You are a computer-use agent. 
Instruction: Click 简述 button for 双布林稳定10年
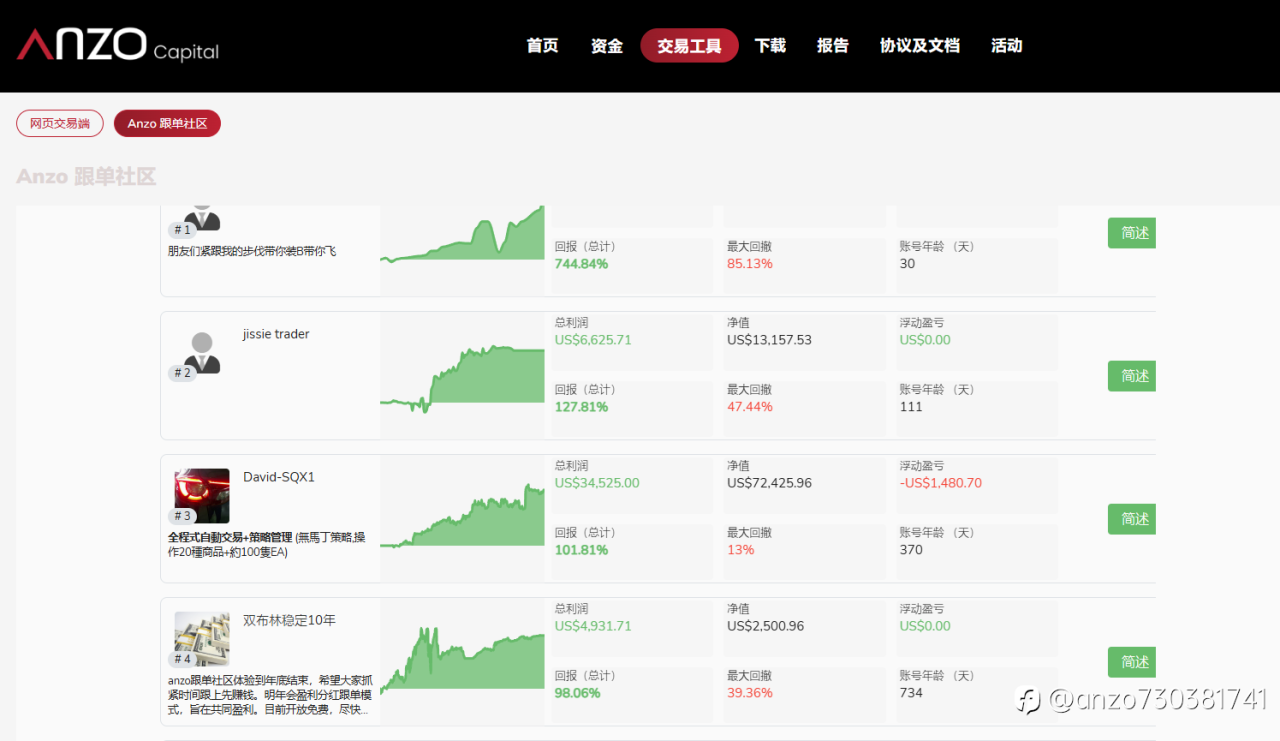tap(1132, 662)
